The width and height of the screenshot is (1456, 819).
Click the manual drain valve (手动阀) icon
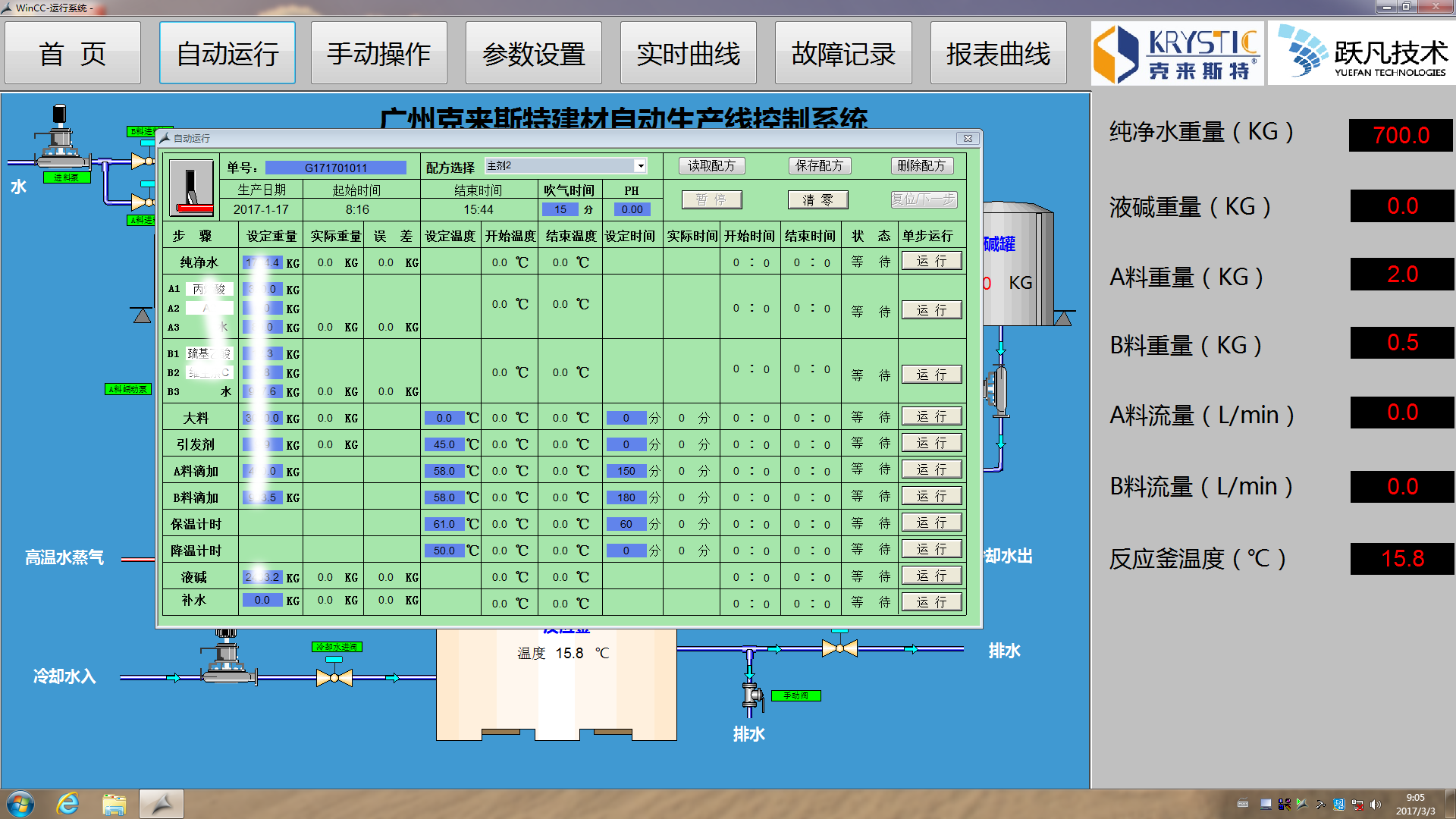(x=752, y=695)
